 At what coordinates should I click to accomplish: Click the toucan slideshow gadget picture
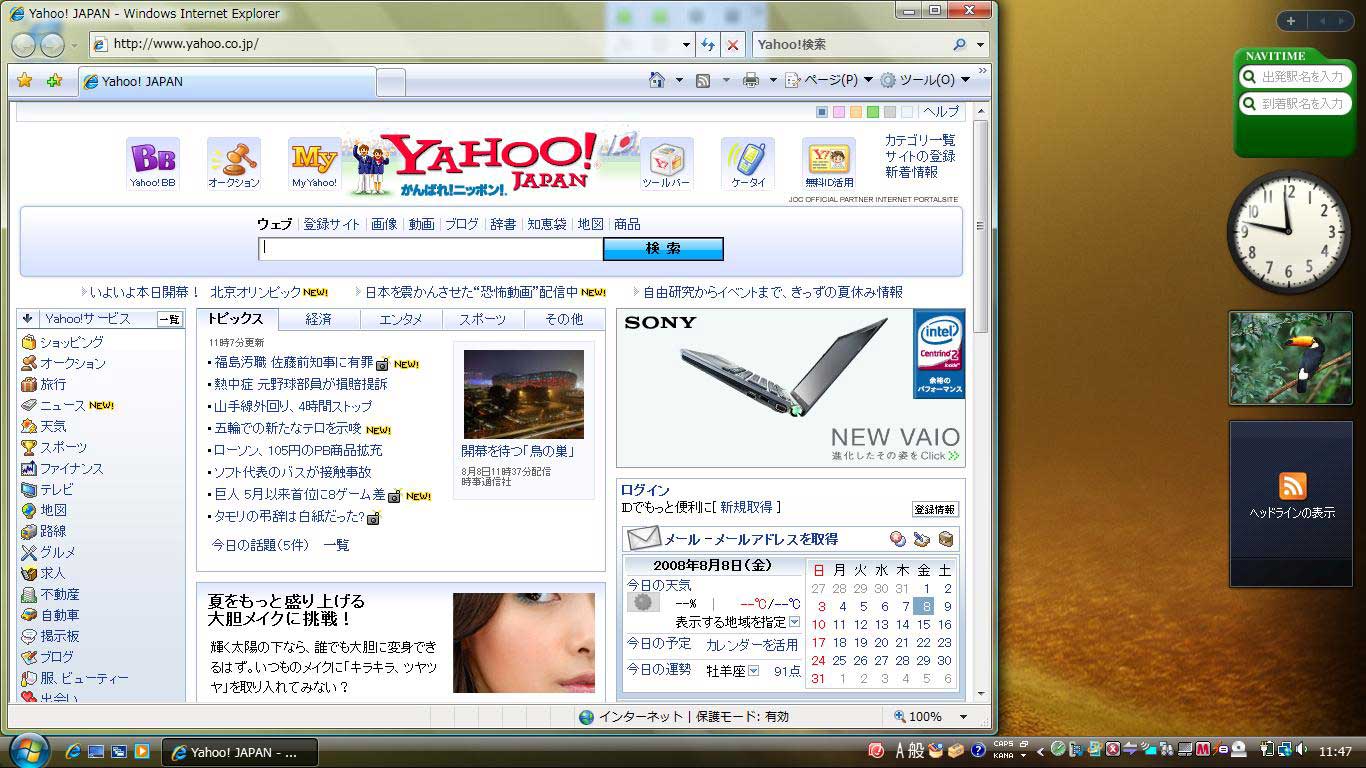pyautogui.click(x=1291, y=358)
